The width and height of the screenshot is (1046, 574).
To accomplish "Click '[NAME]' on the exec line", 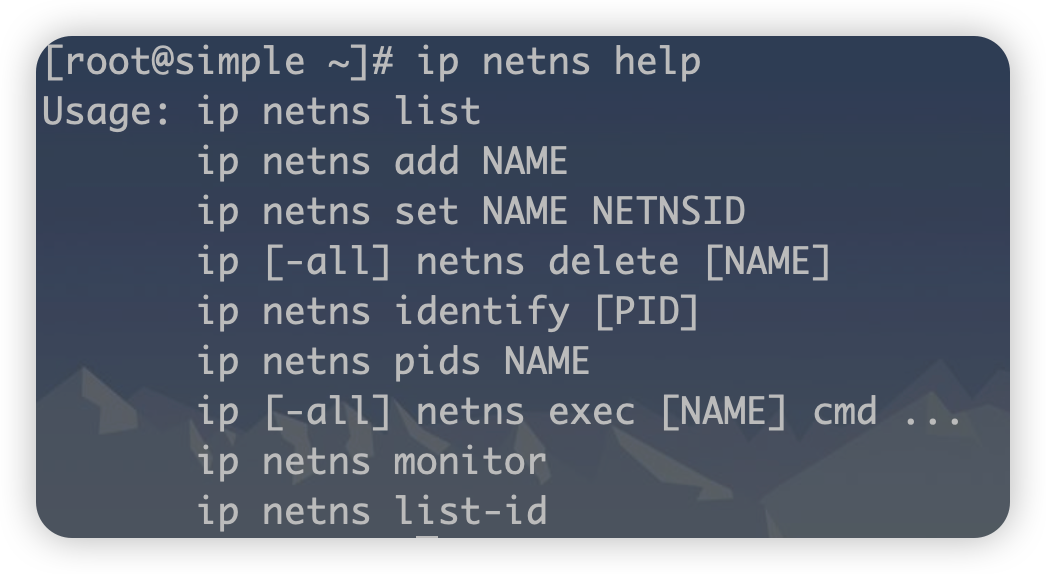I will 723,412.
